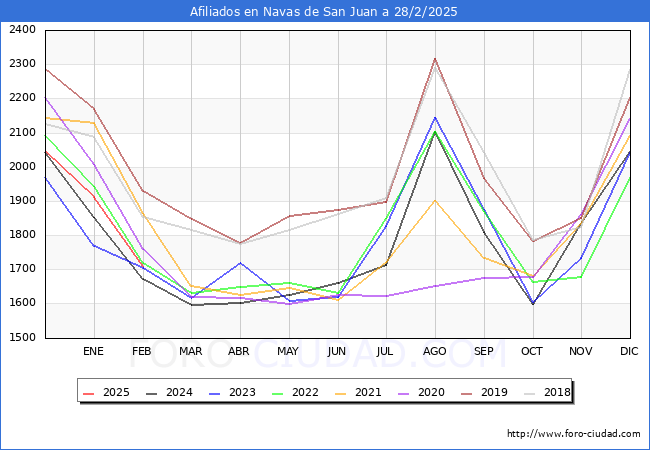Click the OCT month axis label

click(x=532, y=351)
